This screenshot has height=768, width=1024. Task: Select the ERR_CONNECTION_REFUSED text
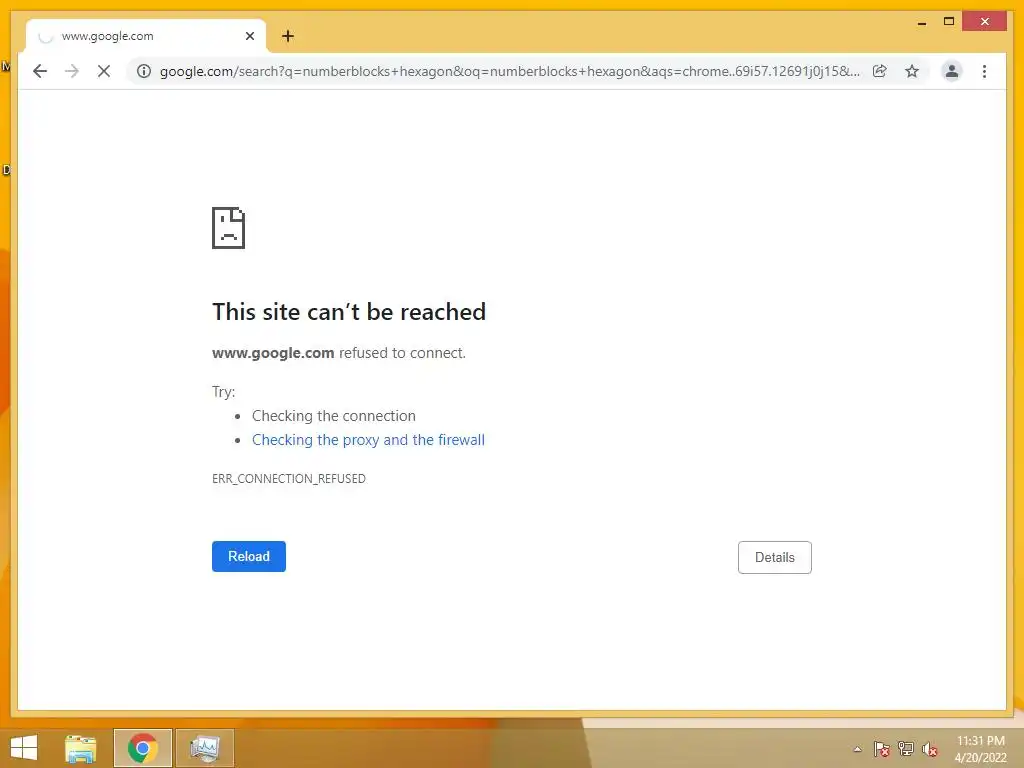click(x=289, y=479)
